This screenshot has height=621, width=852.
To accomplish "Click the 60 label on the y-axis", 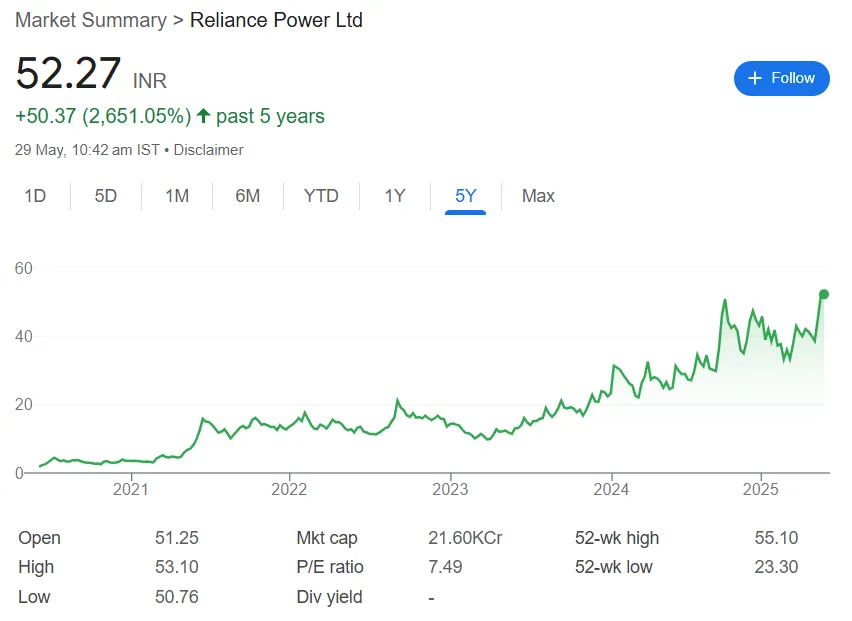I will tap(23, 268).
